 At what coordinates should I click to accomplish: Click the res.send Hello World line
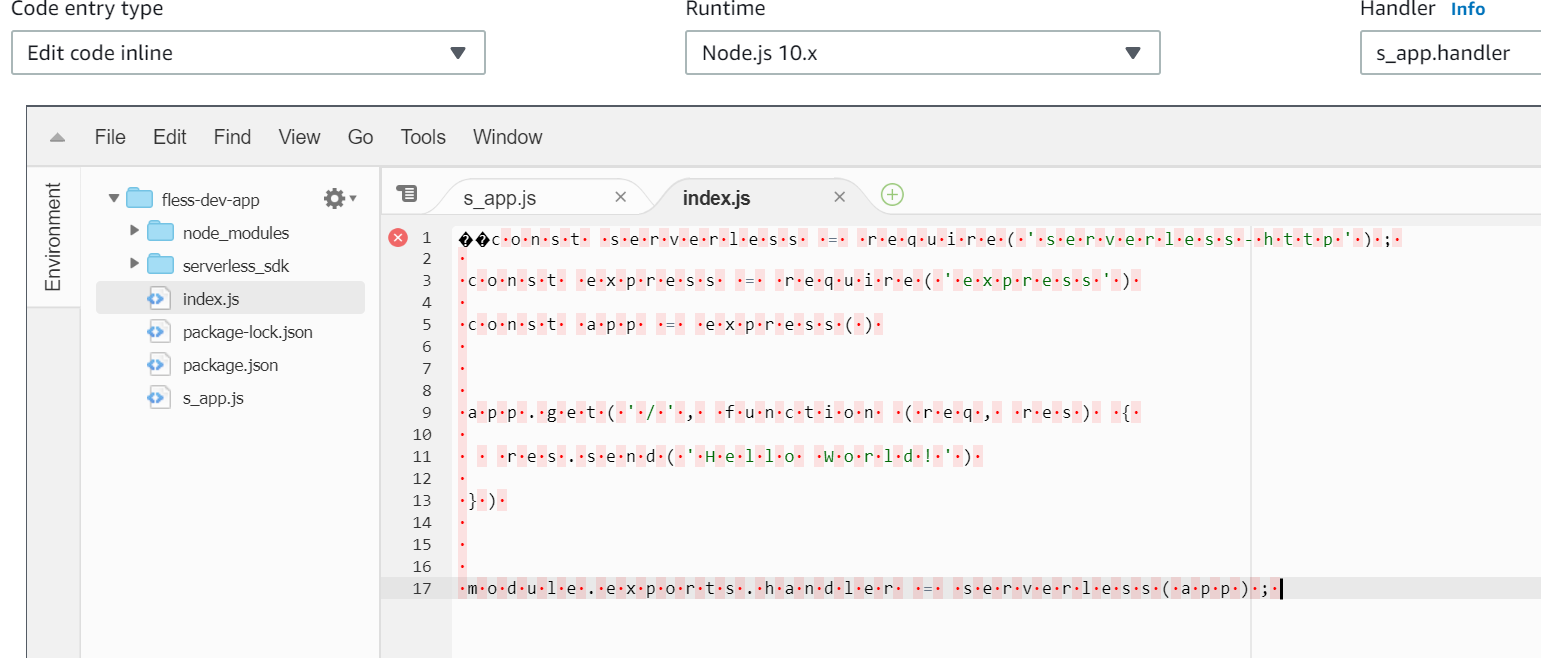tap(721, 456)
